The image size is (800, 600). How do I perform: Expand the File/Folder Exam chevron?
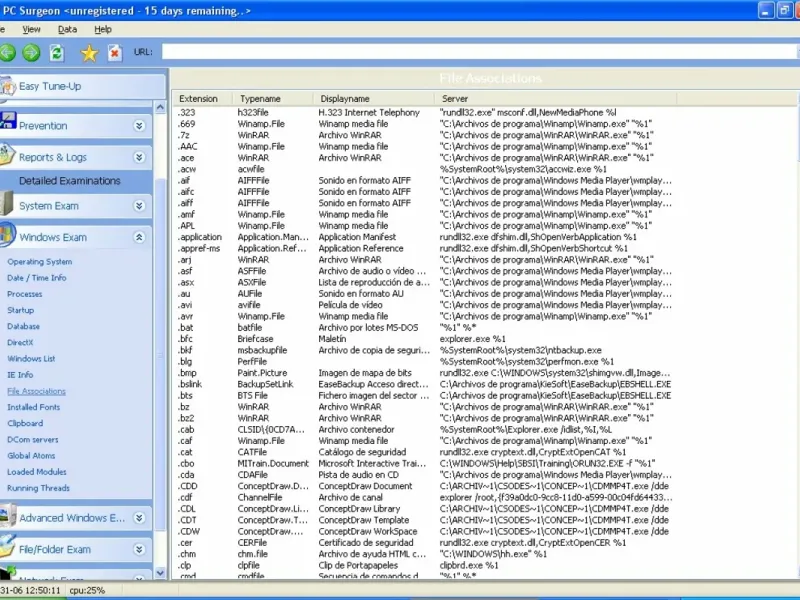pyautogui.click(x=139, y=549)
